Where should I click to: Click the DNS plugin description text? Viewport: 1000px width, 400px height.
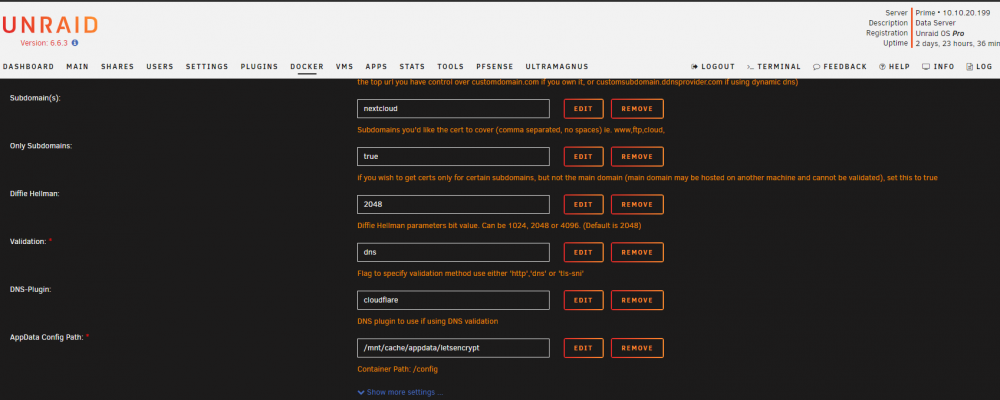click(427, 321)
